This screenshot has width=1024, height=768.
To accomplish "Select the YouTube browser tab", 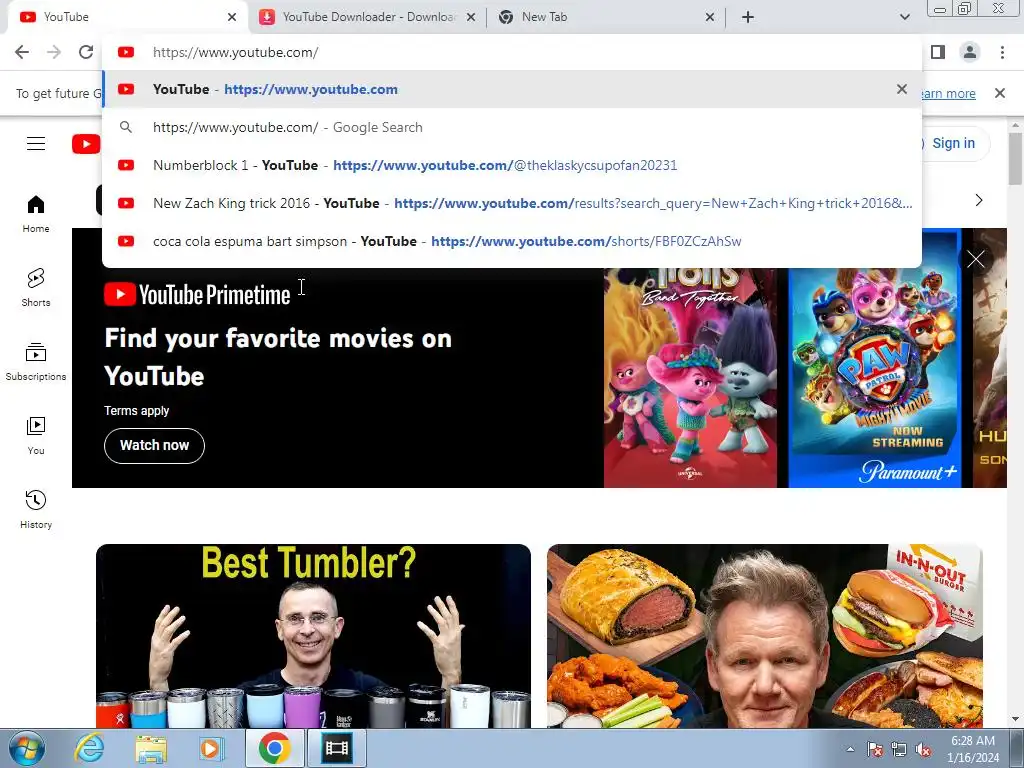I will point(127,17).
